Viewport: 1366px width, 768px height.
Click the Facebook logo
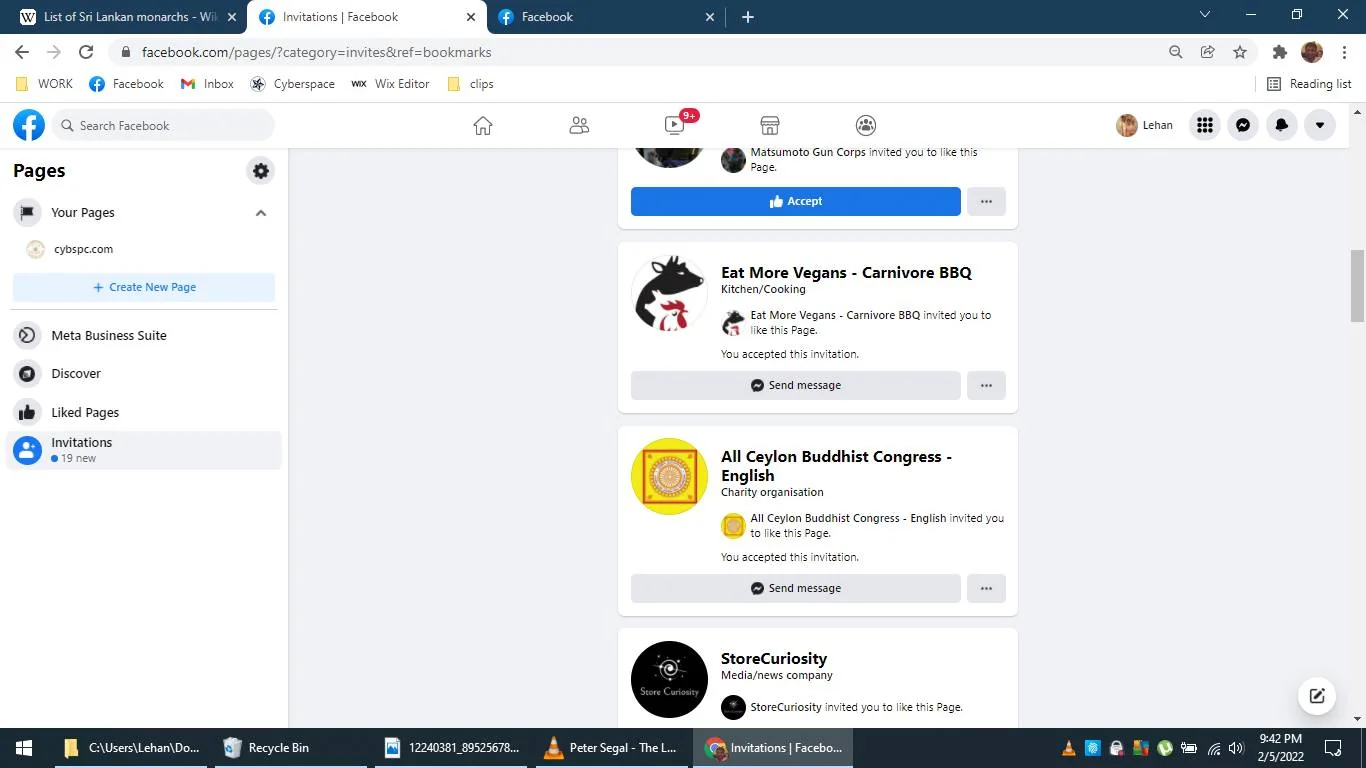tap(29, 125)
